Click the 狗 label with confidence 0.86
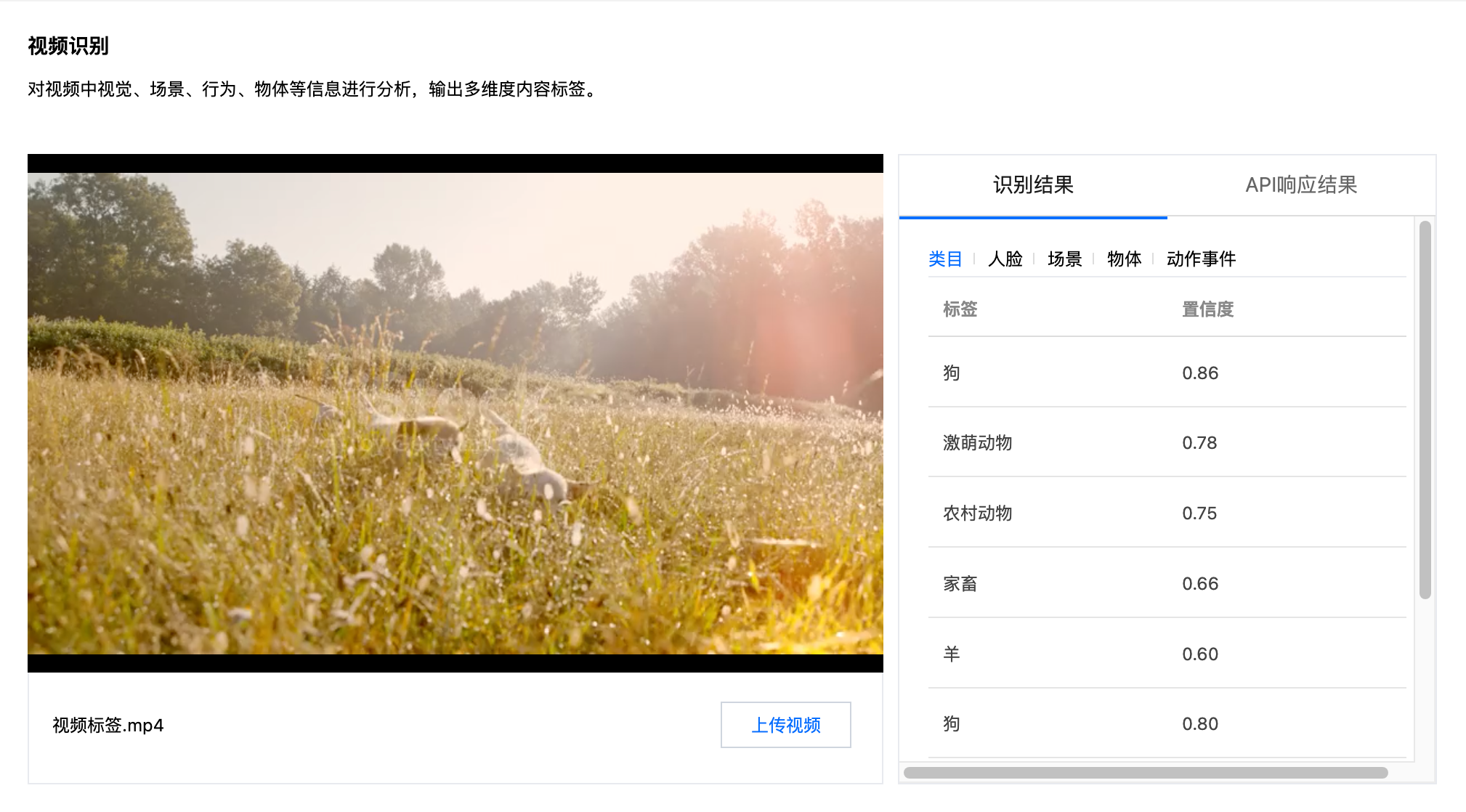This screenshot has height=812, width=1466. click(952, 373)
